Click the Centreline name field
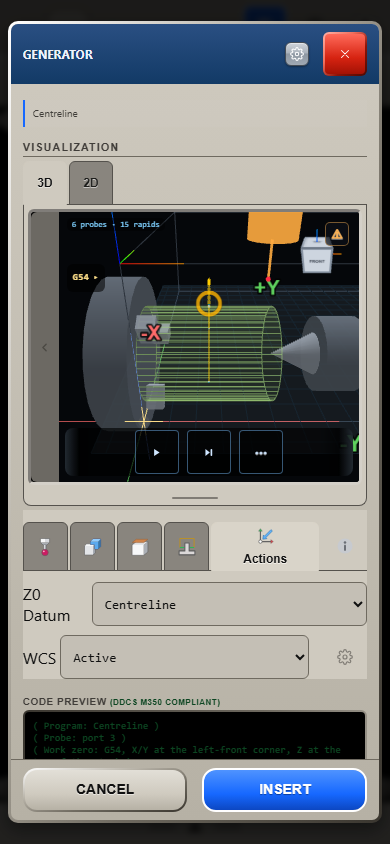390x844 pixels. [x=195, y=114]
